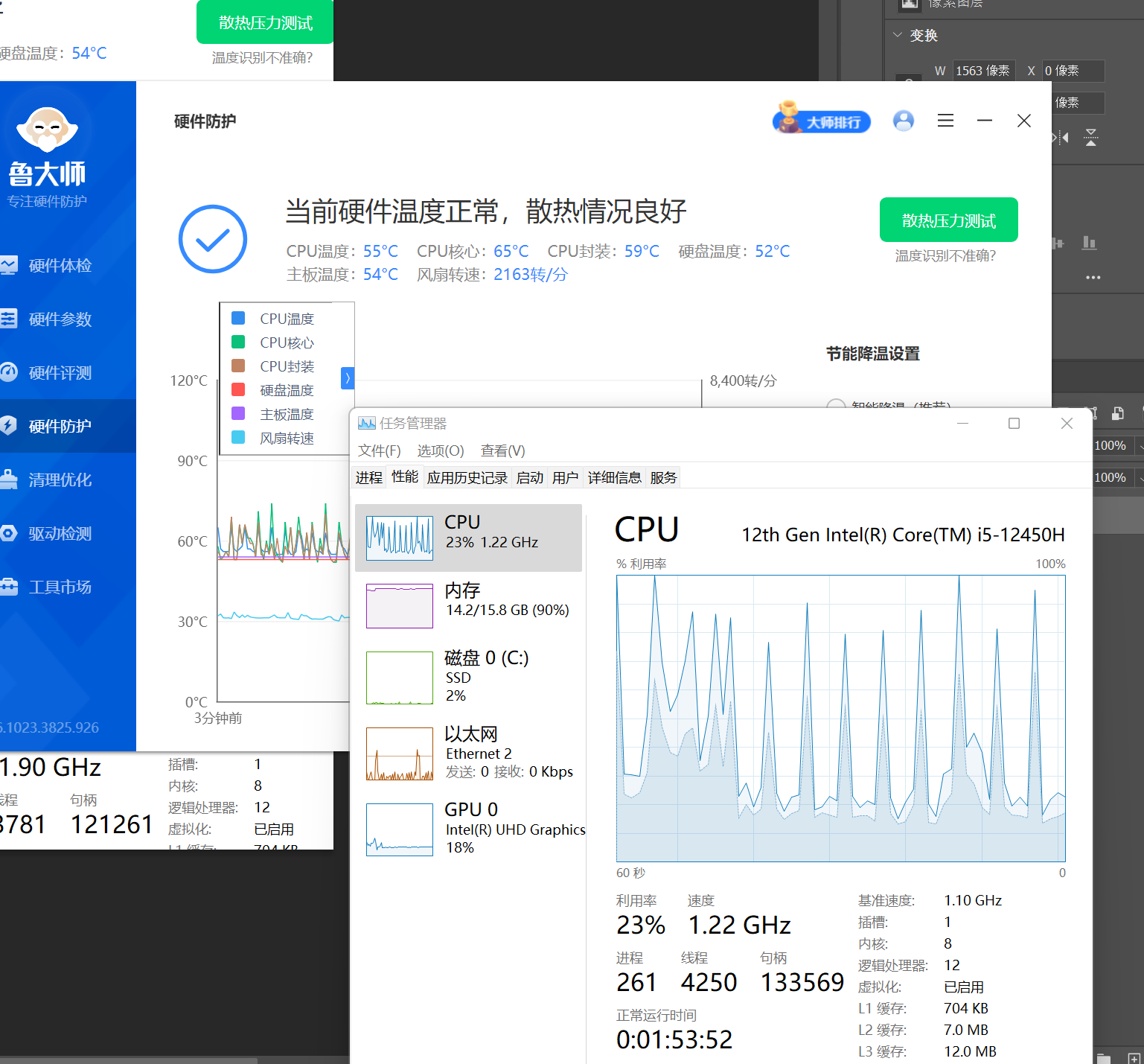Click flip horizontal icon in Photoshop panel
The image size is (1144, 1064).
(1061, 137)
